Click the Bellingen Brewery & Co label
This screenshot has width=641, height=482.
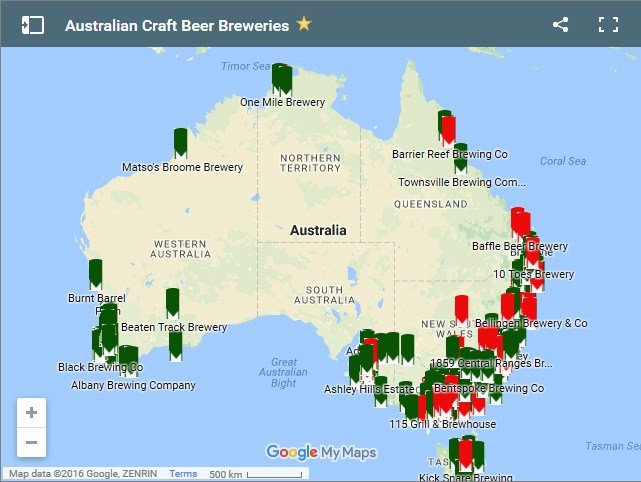(531, 323)
